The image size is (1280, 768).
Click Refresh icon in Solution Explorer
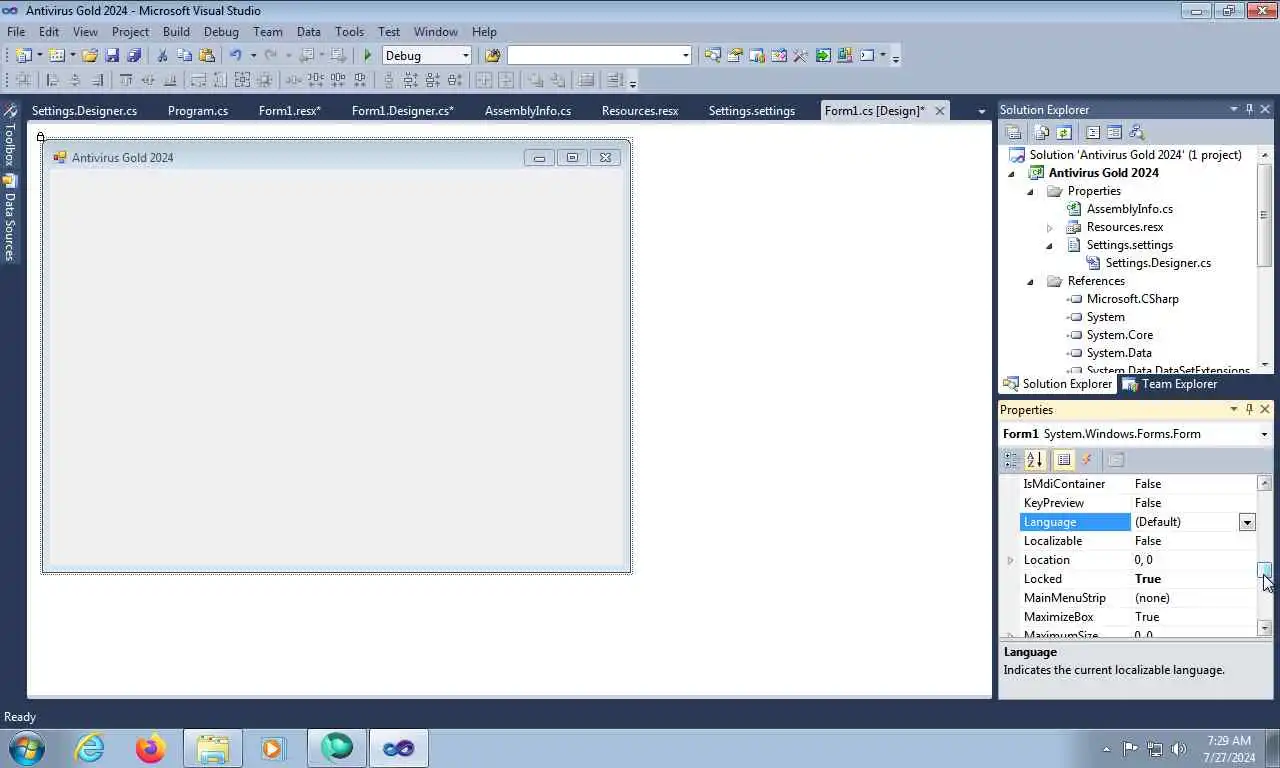[x=1064, y=132]
